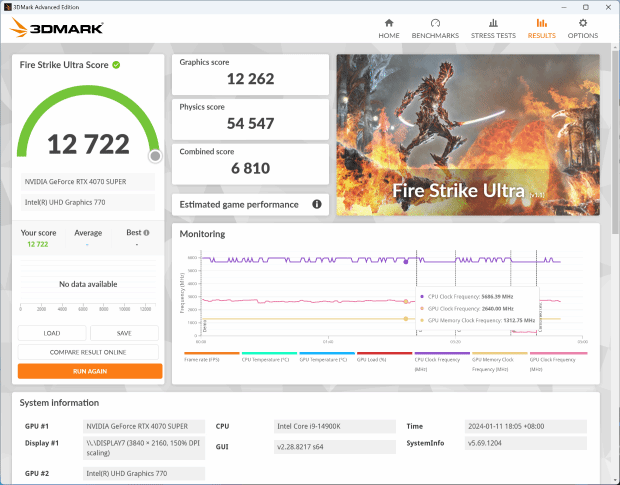The width and height of the screenshot is (620, 485).
Task: Select the RESULTS menu label
Action: pos(541,36)
